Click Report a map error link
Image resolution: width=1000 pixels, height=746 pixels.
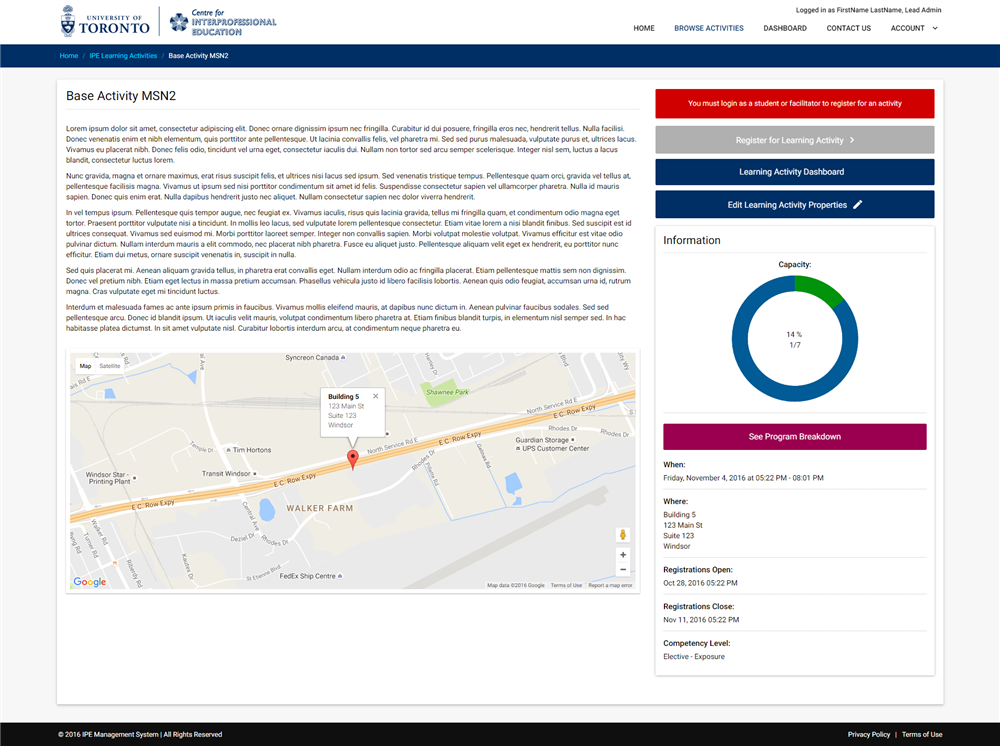coord(610,585)
